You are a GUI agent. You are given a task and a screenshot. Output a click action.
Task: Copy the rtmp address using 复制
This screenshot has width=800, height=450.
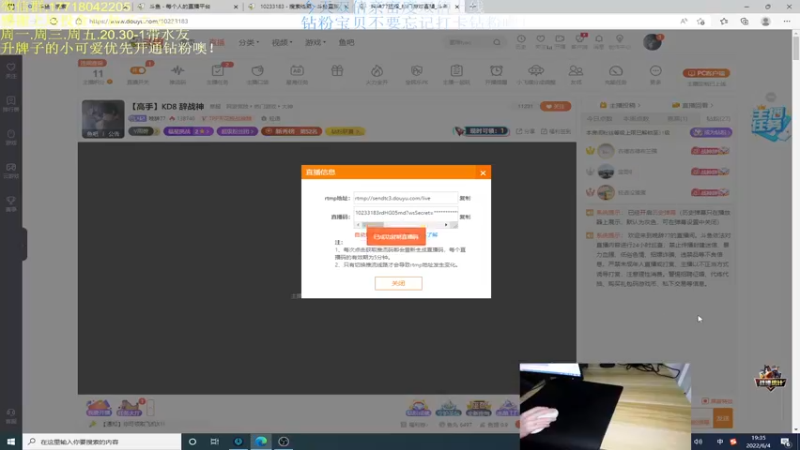point(465,198)
